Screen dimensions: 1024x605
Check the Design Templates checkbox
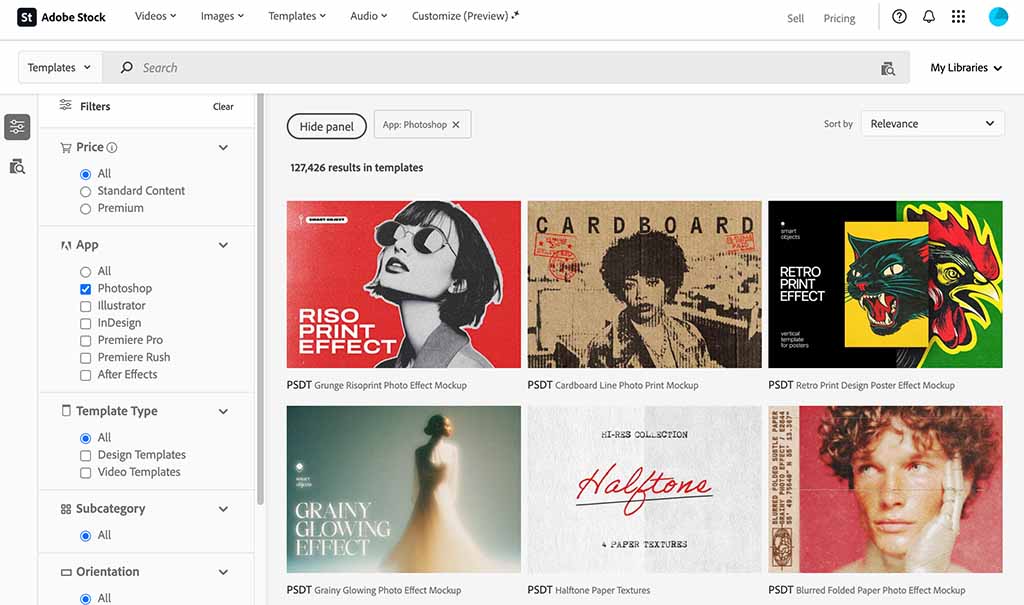pyautogui.click(x=86, y=455)
